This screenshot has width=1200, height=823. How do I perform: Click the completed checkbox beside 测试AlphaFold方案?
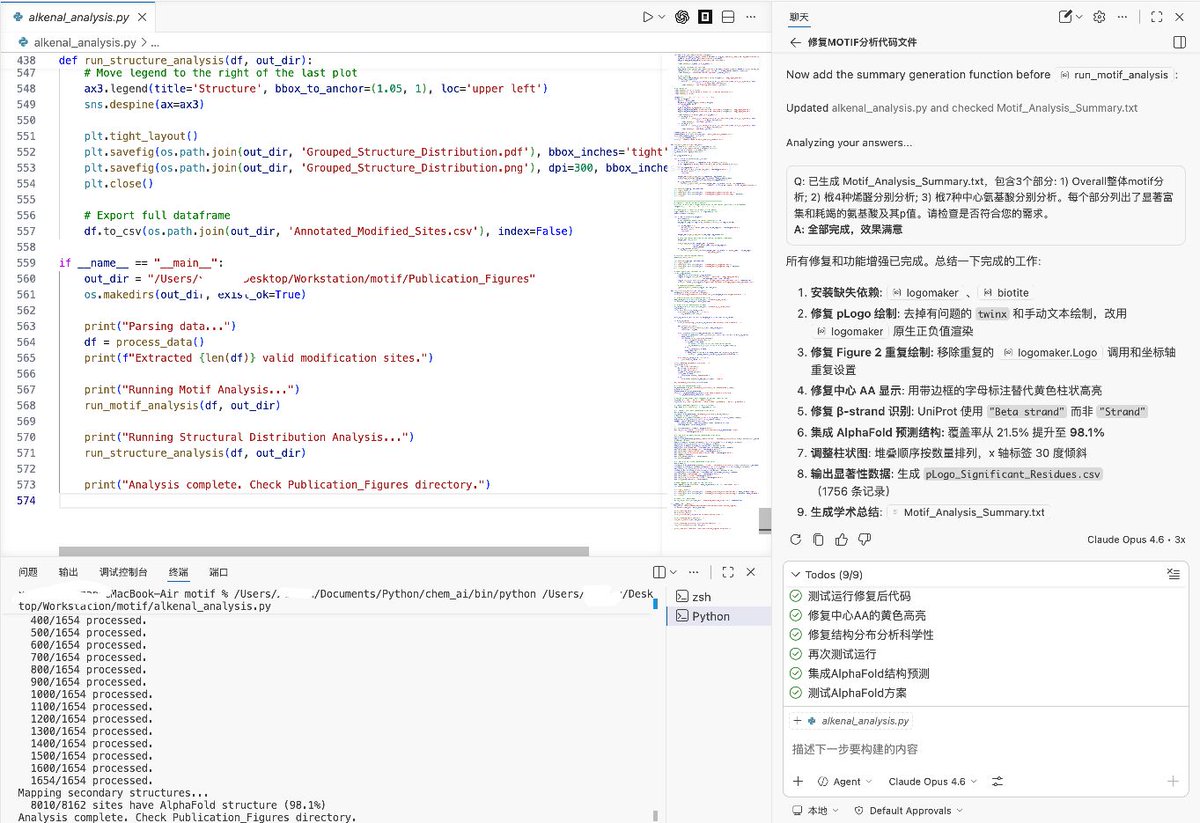[793, 692]
